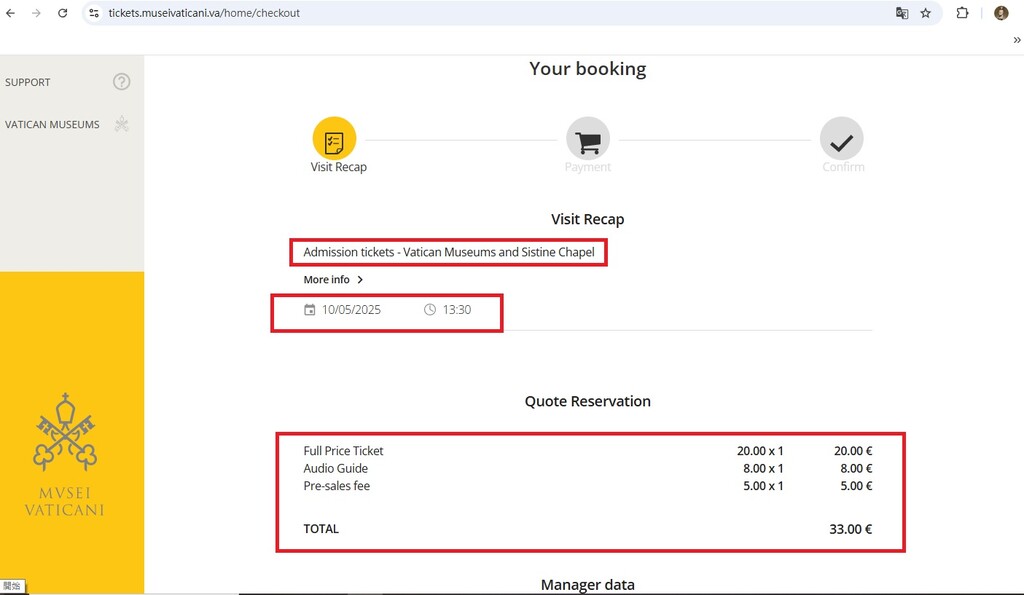Click the Manager data heading
The height and width of the screenshot is (595, 1024).
587,585
